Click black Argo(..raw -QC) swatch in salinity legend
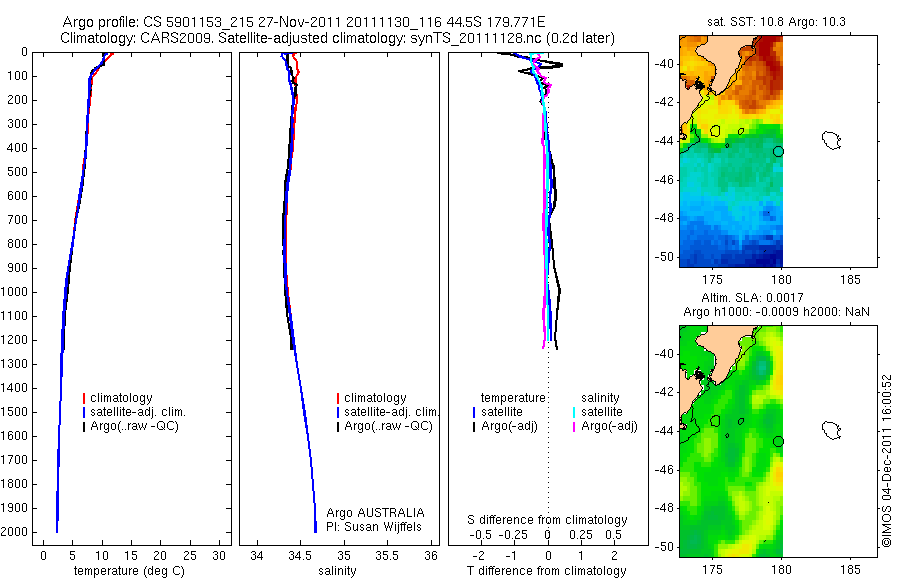The height and width of the screenshot is (580, 900). click(x=338, y=427)
